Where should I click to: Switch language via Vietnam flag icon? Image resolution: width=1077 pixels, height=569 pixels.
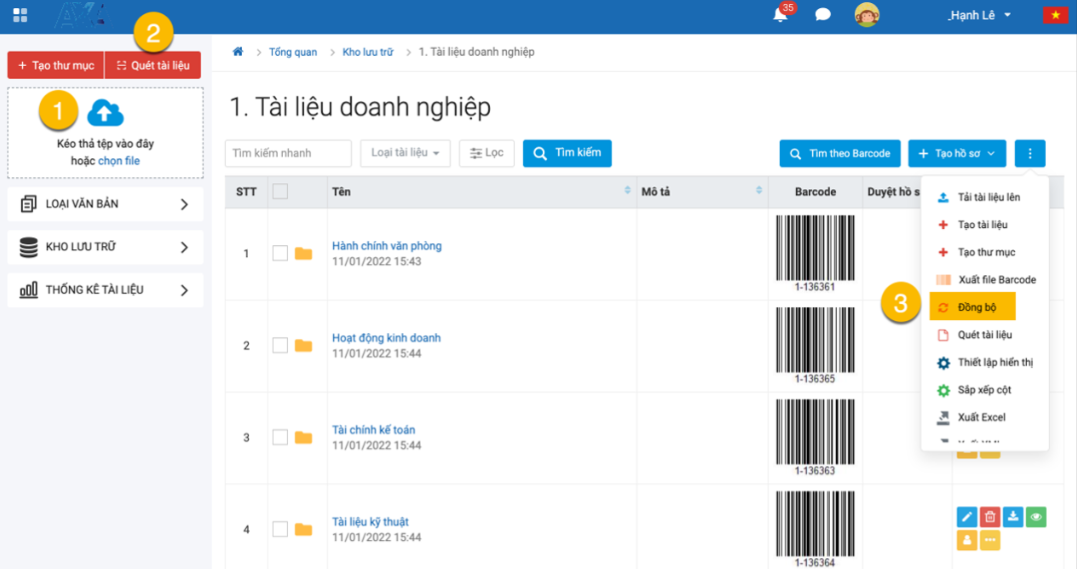point(1055,14)
